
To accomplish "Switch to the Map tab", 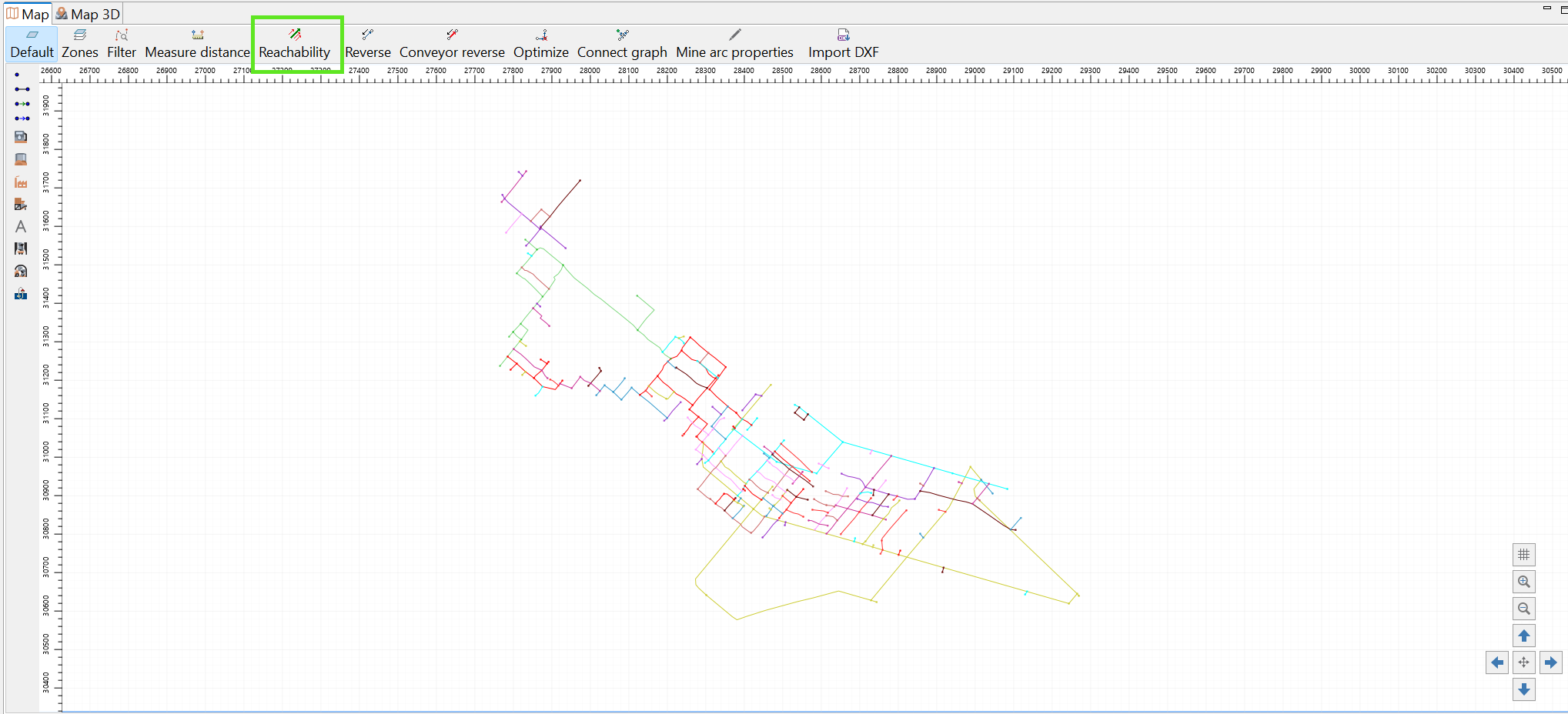I will (28, 14).
